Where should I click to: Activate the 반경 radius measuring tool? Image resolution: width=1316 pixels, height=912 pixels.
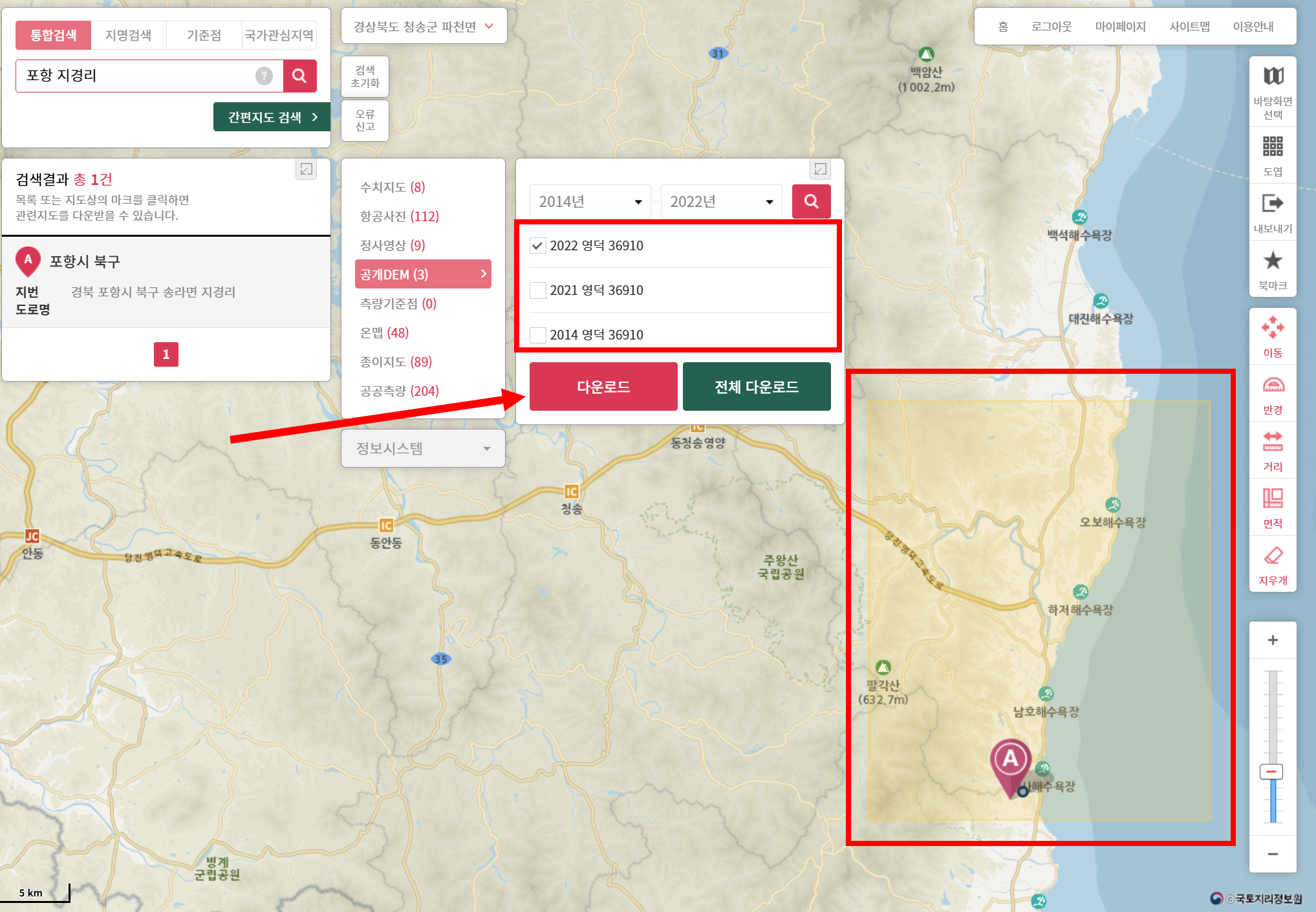(1273, 385)
